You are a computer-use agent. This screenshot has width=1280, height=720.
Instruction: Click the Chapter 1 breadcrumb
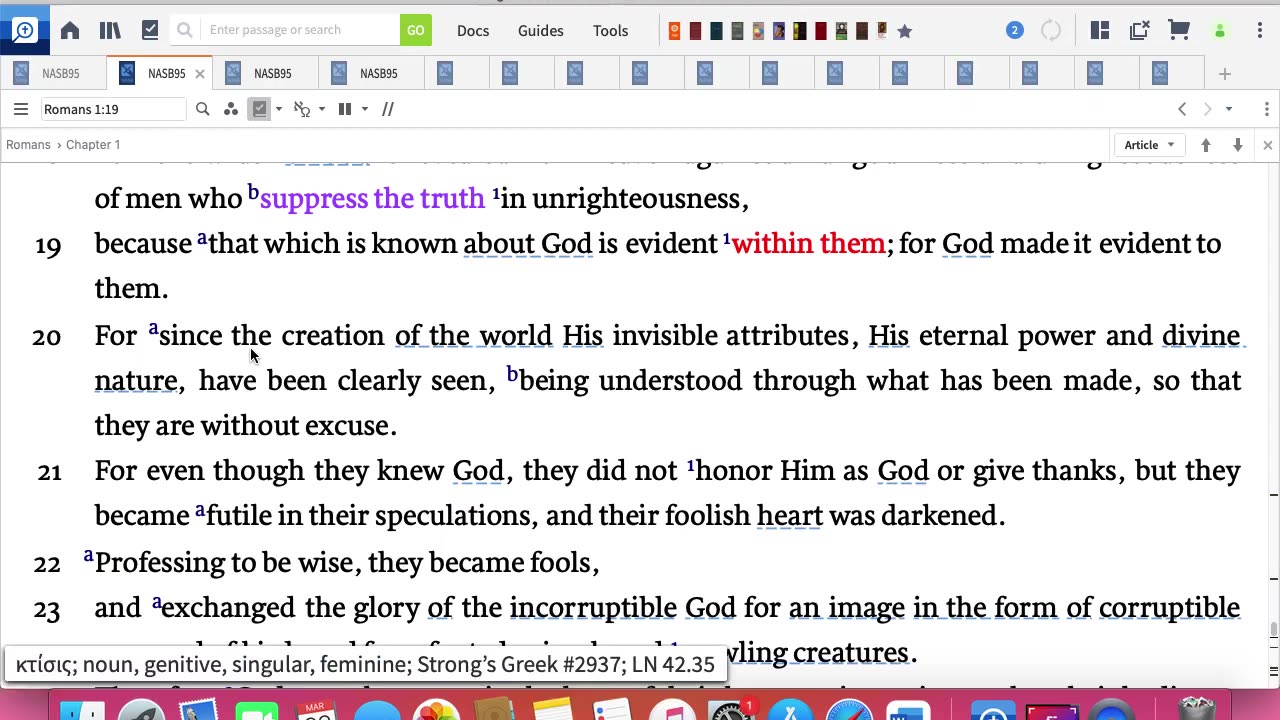tap(93, 145)
